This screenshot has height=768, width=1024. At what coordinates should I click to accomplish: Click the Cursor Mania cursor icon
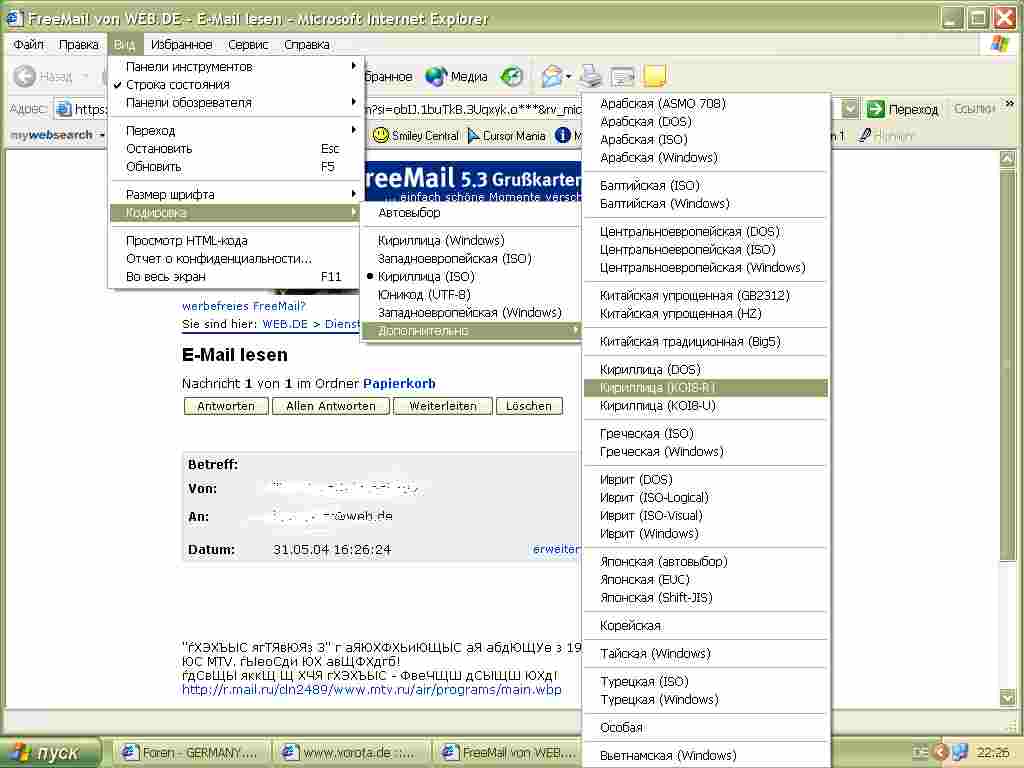(474, 135)
